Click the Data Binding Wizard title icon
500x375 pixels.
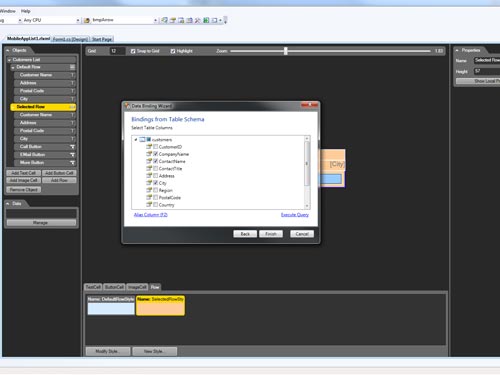127,106
